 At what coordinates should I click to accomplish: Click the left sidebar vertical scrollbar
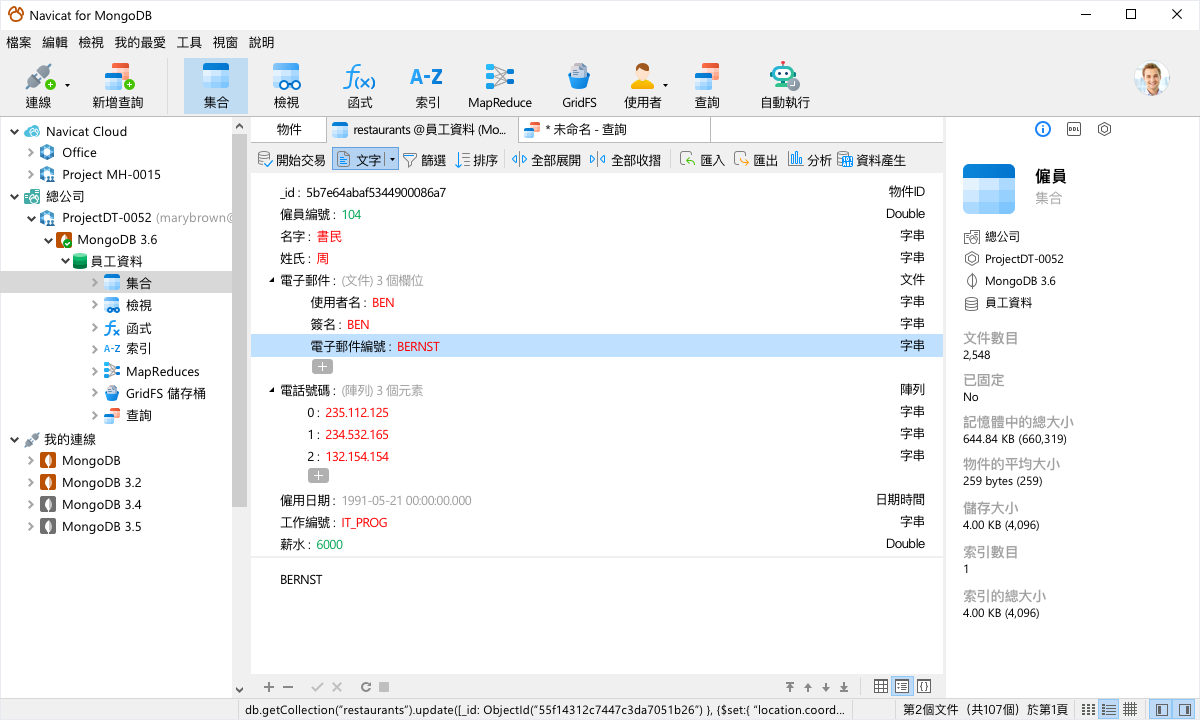pos(239,320)
